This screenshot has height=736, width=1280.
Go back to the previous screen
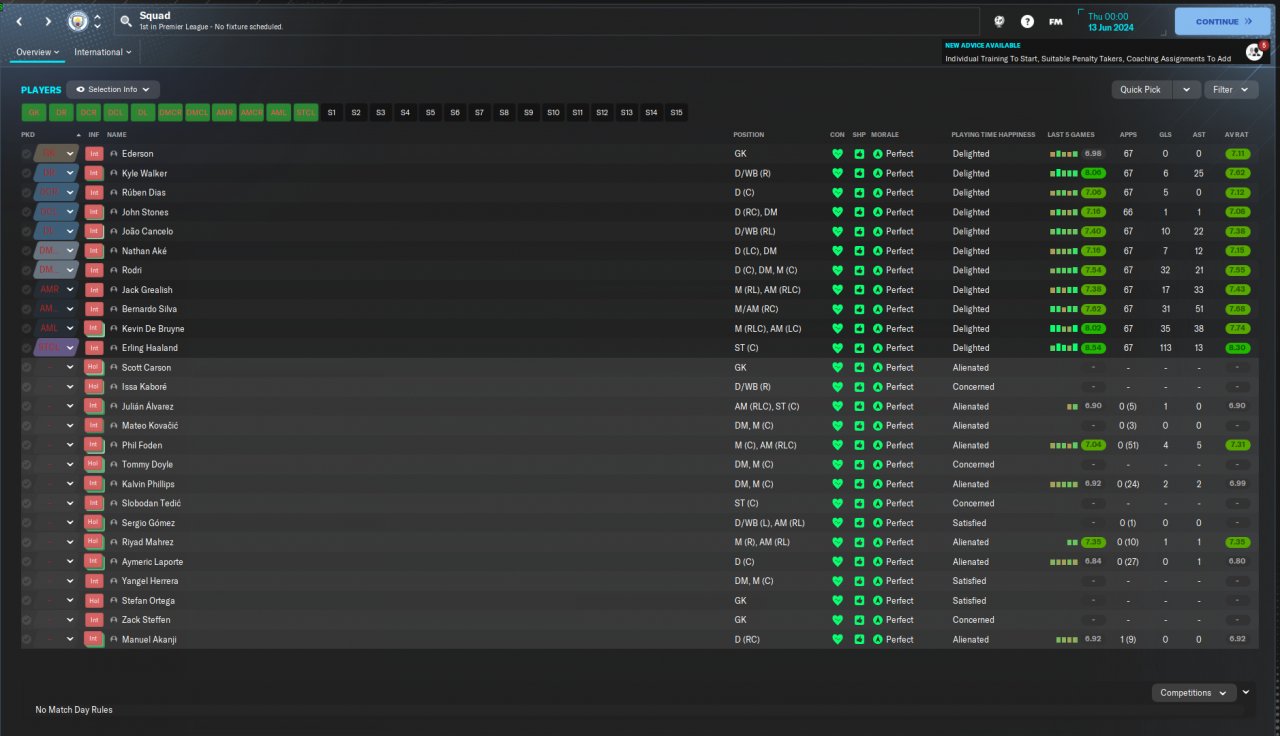tap(19, 21)
